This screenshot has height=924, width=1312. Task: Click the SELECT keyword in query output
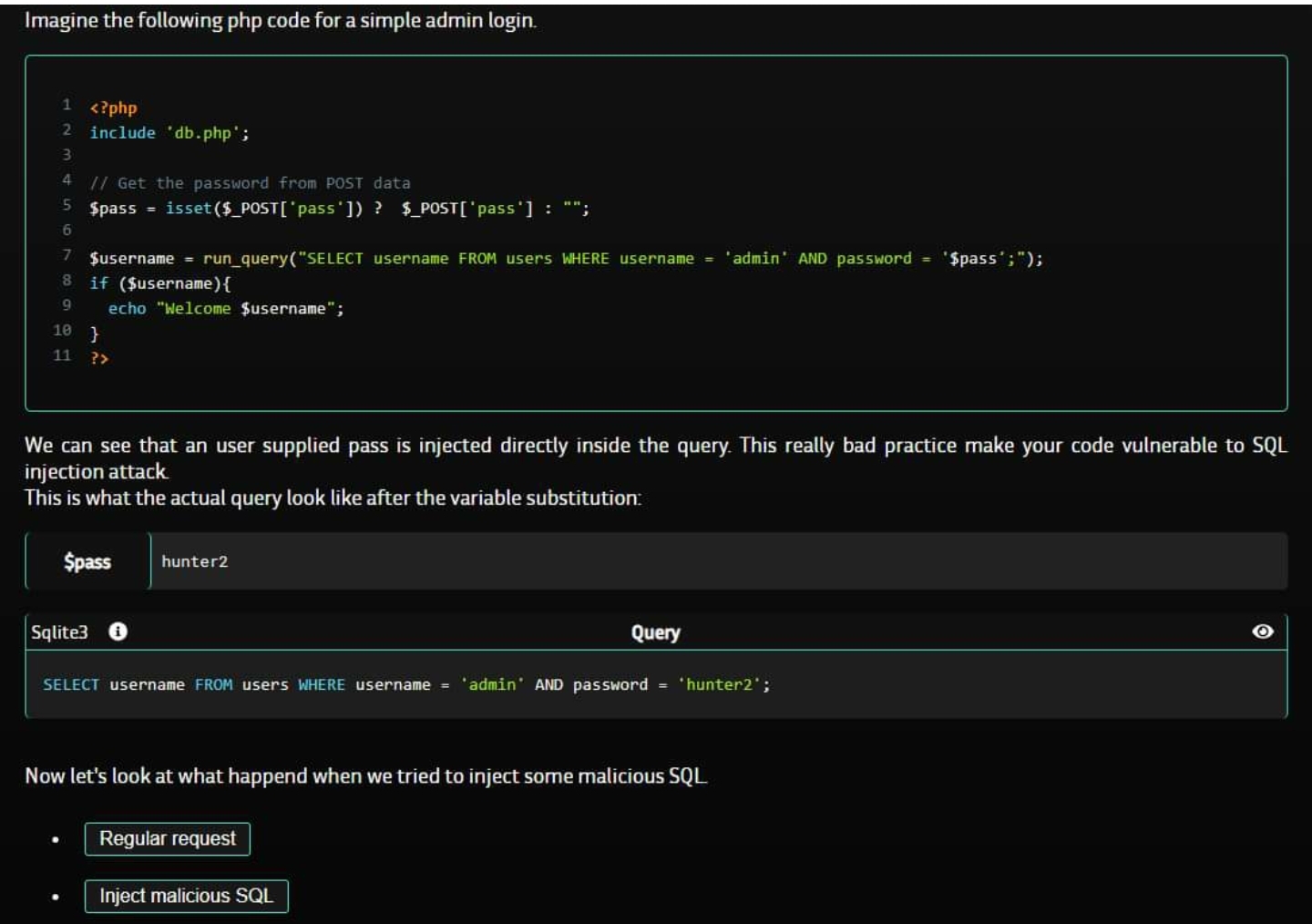(x=71, y=684)
